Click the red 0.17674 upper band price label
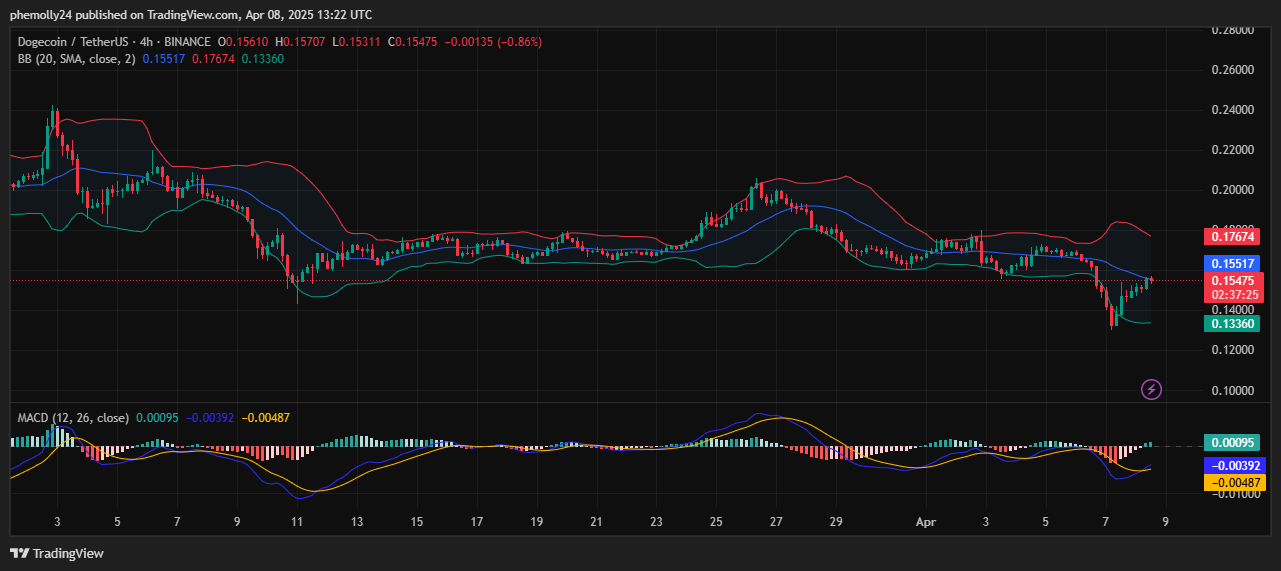The width and height of the screenshot is (1281, 571). tap(1230, 237)
